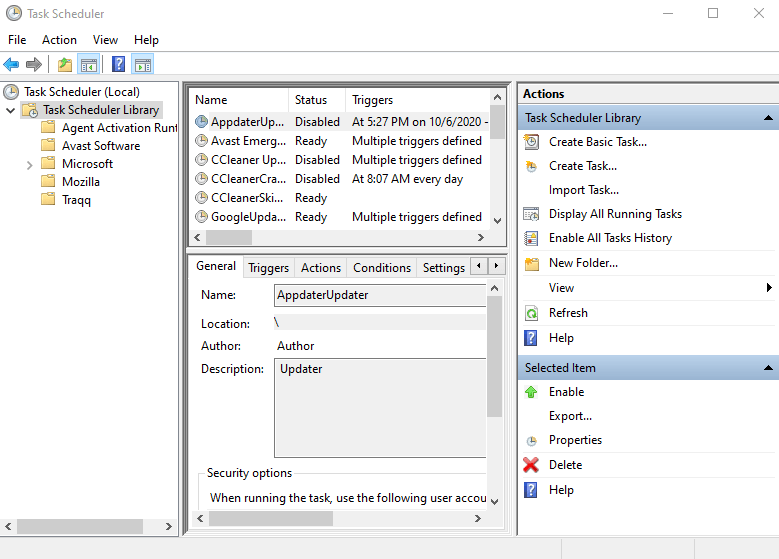
Task: Click the GoogleUpdate task clock icon
Action: tap(201, 217)
